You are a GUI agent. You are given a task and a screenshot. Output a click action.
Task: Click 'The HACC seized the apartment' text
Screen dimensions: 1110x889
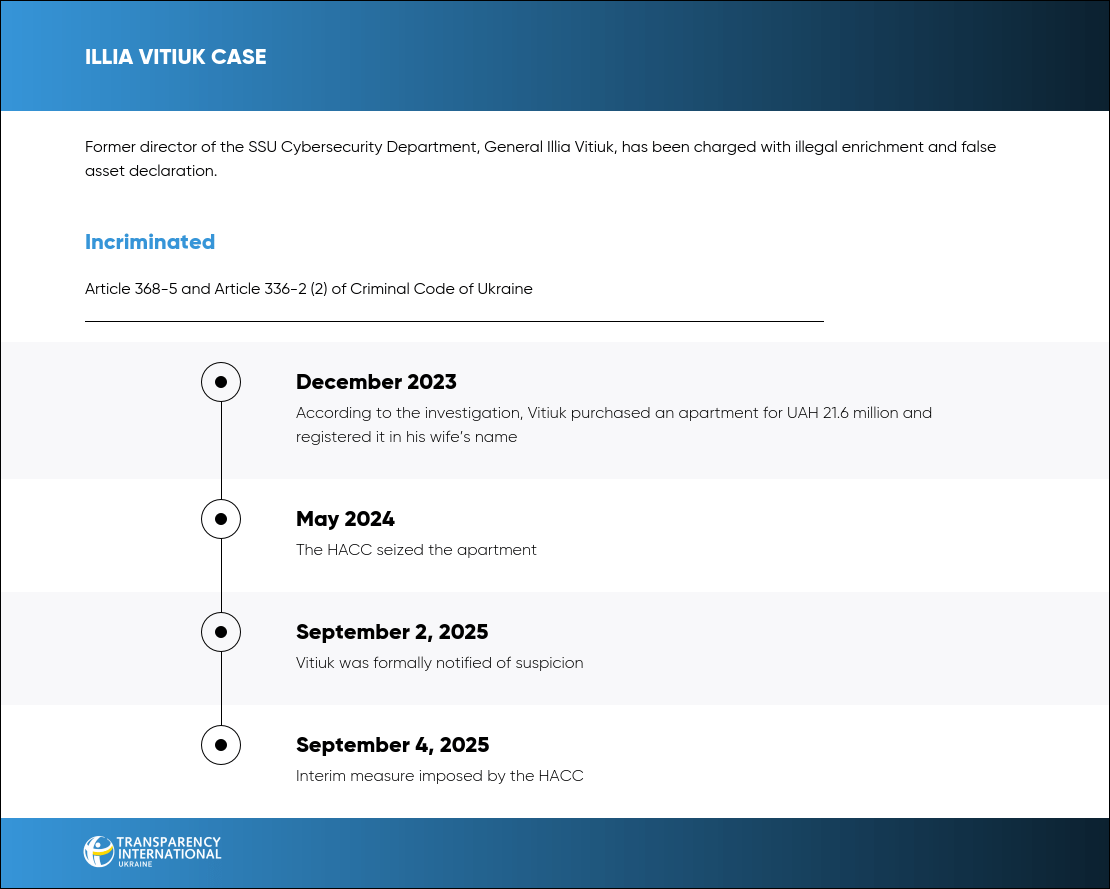click(416, 550)
